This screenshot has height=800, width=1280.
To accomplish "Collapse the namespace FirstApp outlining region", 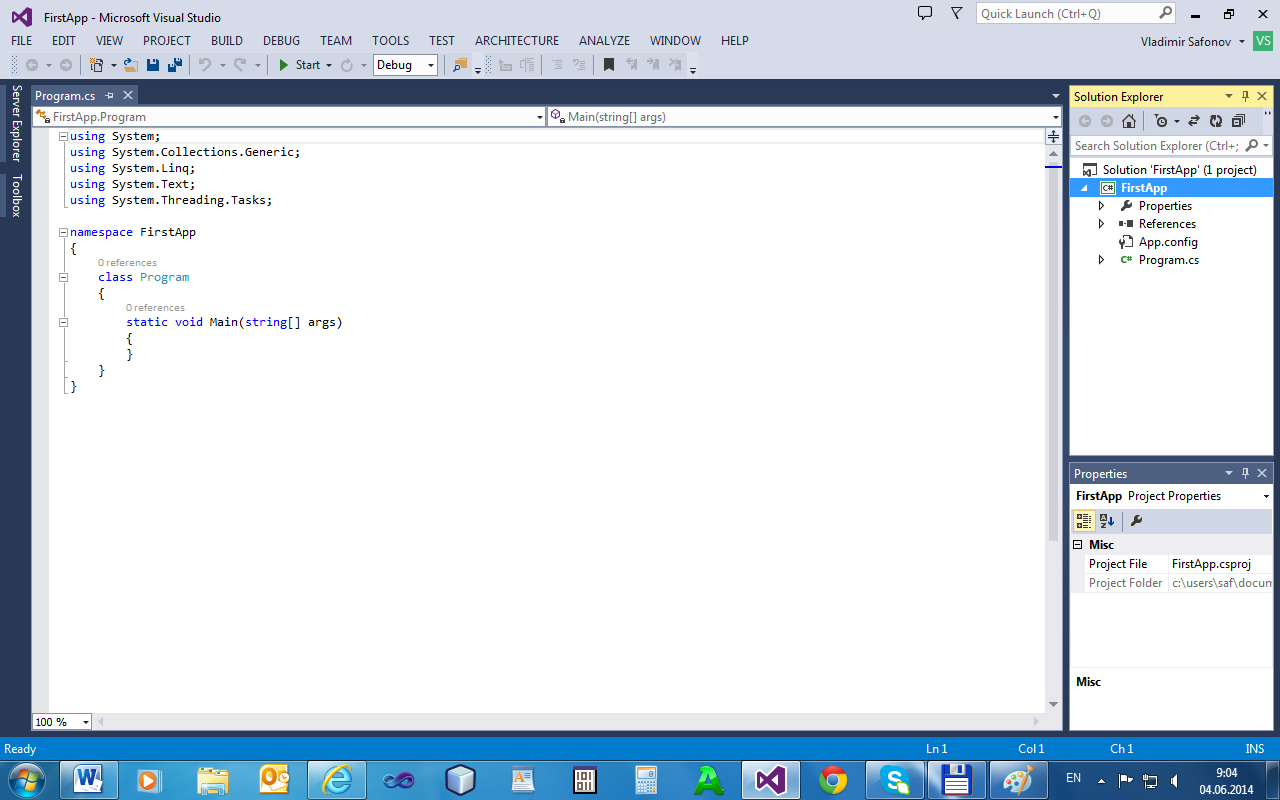I will (63, 232).
